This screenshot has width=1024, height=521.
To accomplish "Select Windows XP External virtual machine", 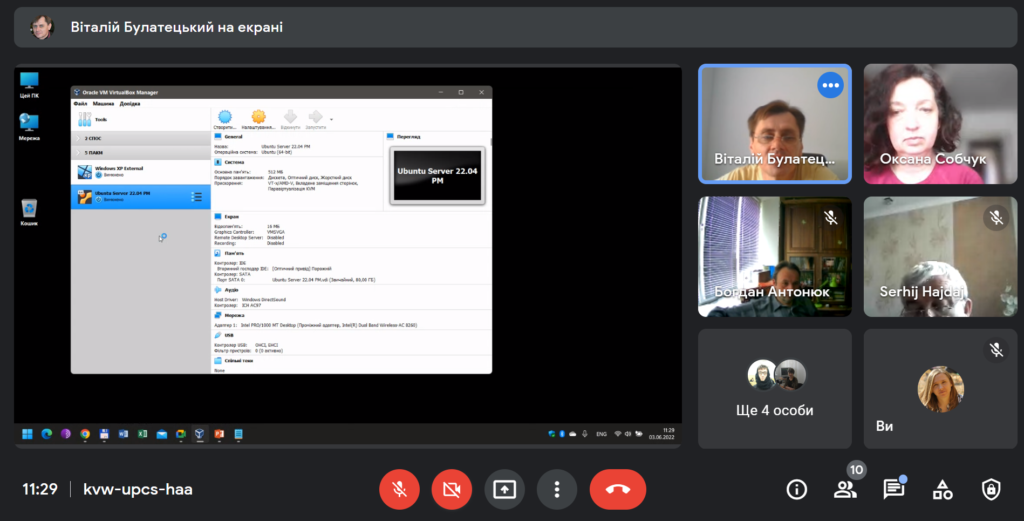I will (140, 172).
